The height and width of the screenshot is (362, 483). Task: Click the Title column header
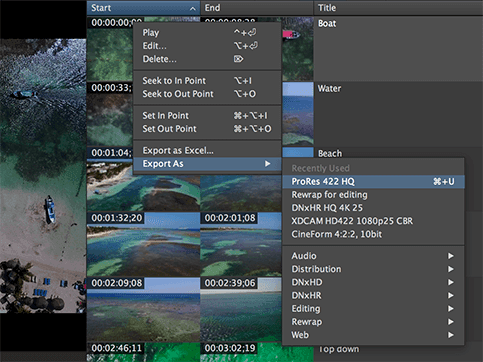click(x=398, y=8)
